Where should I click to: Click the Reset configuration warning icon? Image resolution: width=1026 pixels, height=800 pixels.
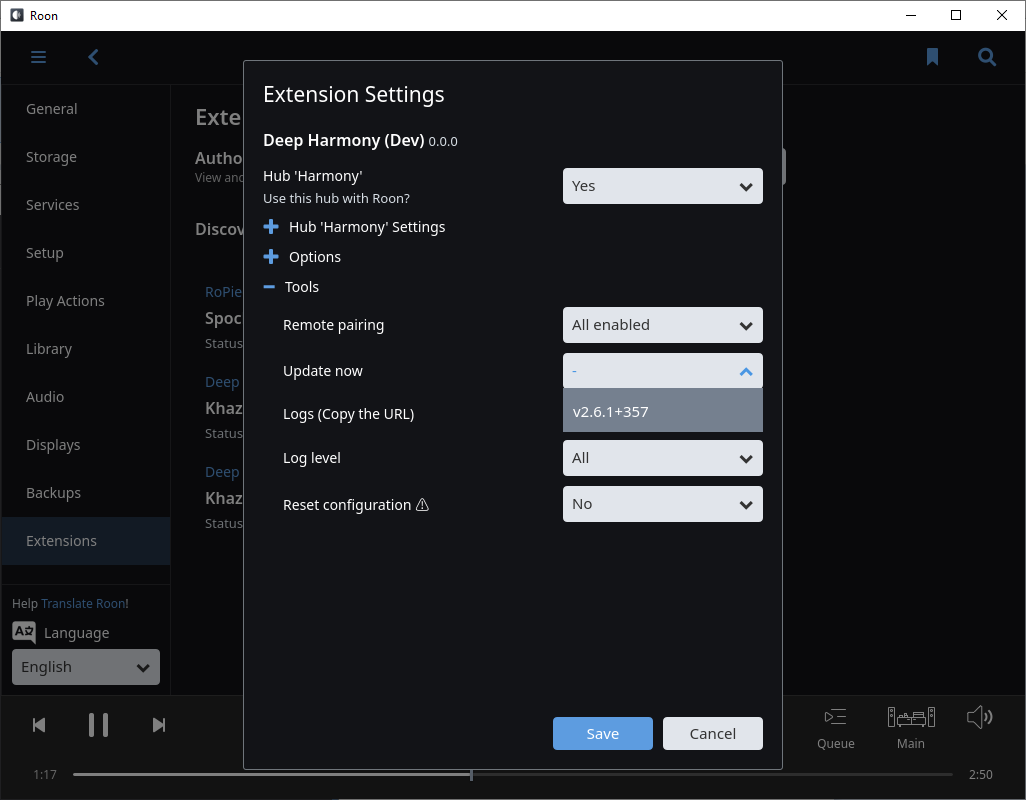[x=423, y=504]
